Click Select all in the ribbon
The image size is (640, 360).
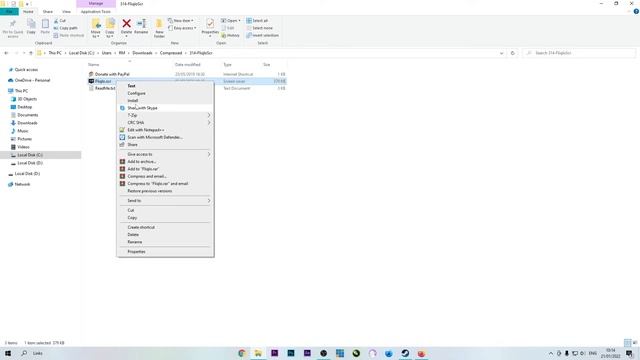257,20
